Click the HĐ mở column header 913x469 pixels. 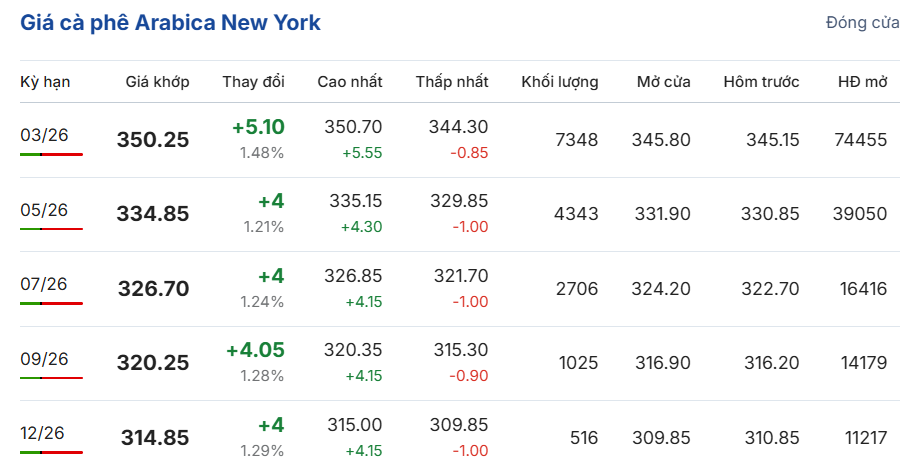coord(862,82)
